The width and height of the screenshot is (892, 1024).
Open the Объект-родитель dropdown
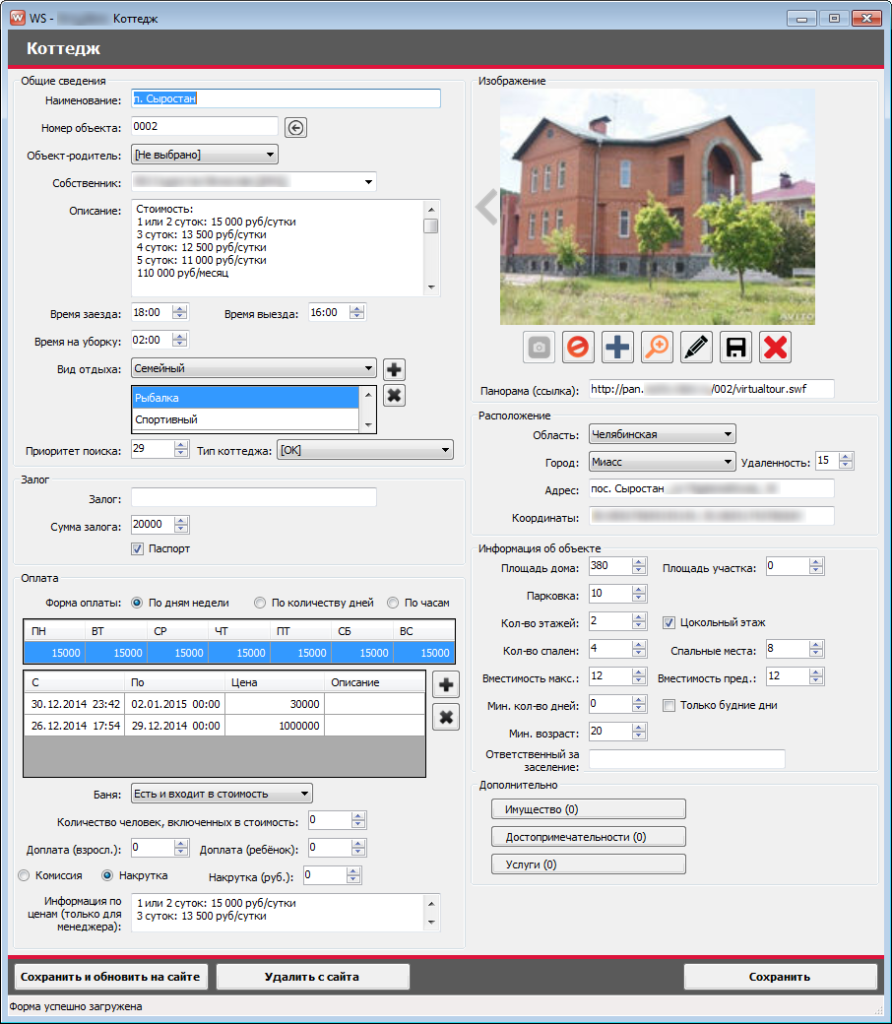(205, 155)
